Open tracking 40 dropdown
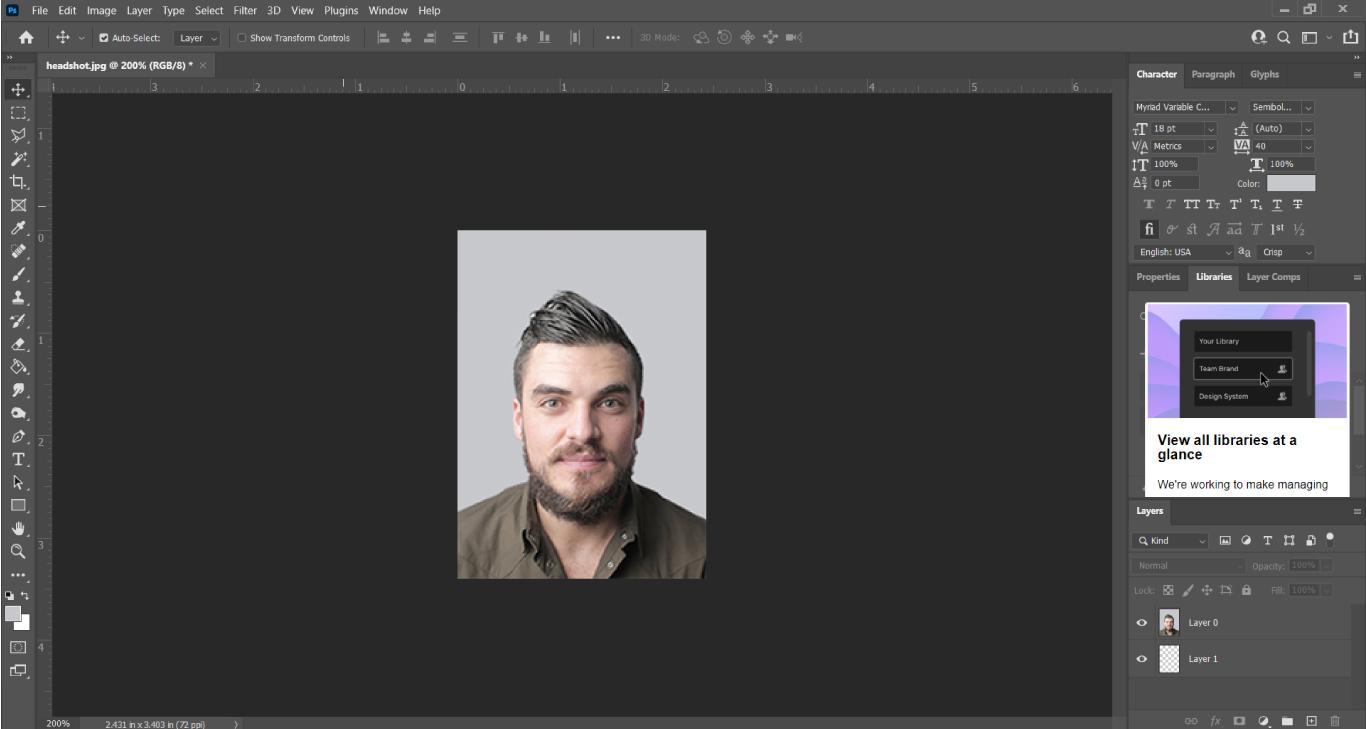1366x729 pixels. (x=1283, y=146)
